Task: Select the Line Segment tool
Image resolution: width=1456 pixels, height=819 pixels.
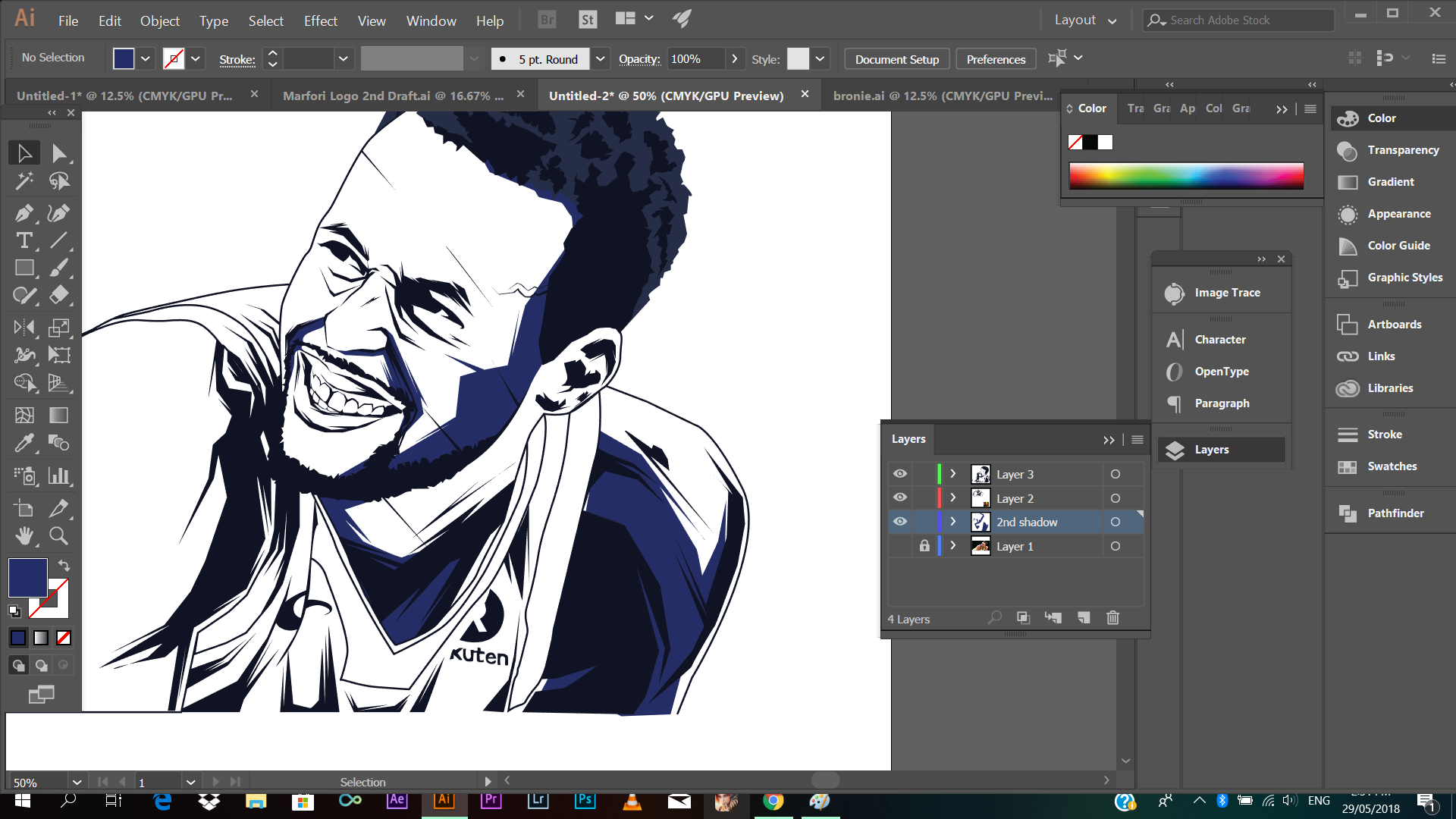Action: coord(59,241)
